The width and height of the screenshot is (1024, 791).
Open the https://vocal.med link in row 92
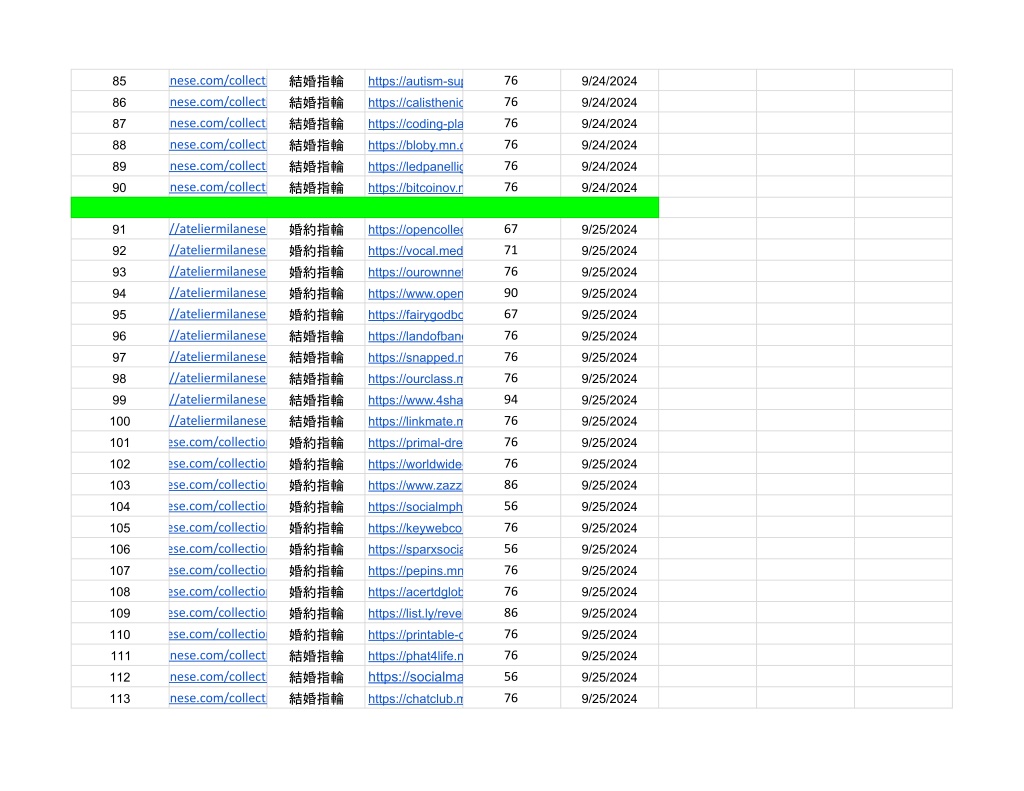[415, 251]
